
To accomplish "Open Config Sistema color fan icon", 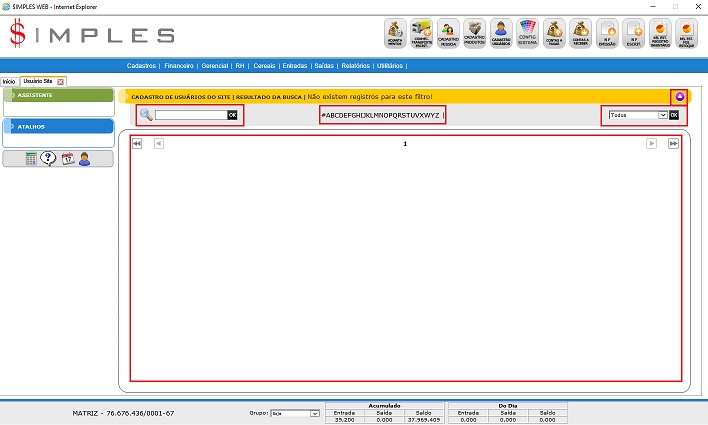I will click(528, 33).
